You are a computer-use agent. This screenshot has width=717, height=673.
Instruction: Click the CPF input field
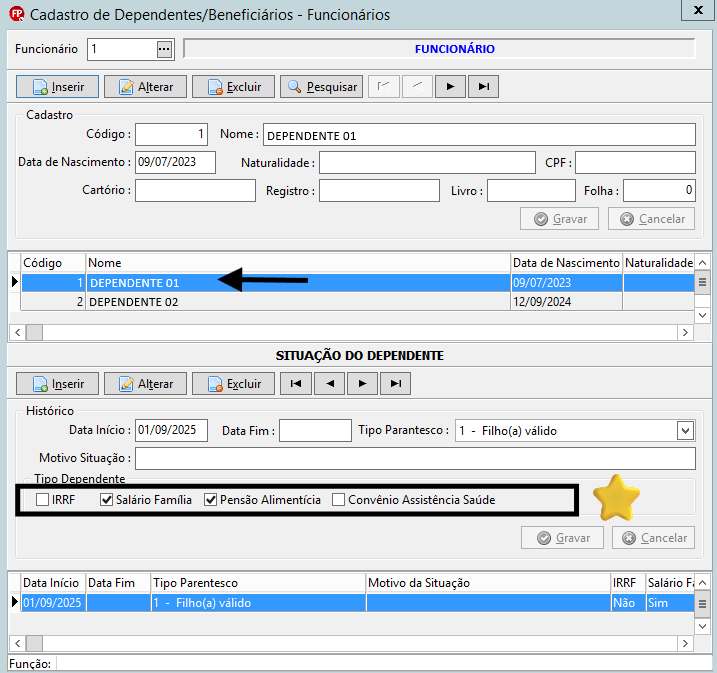(x=636, y=163)
